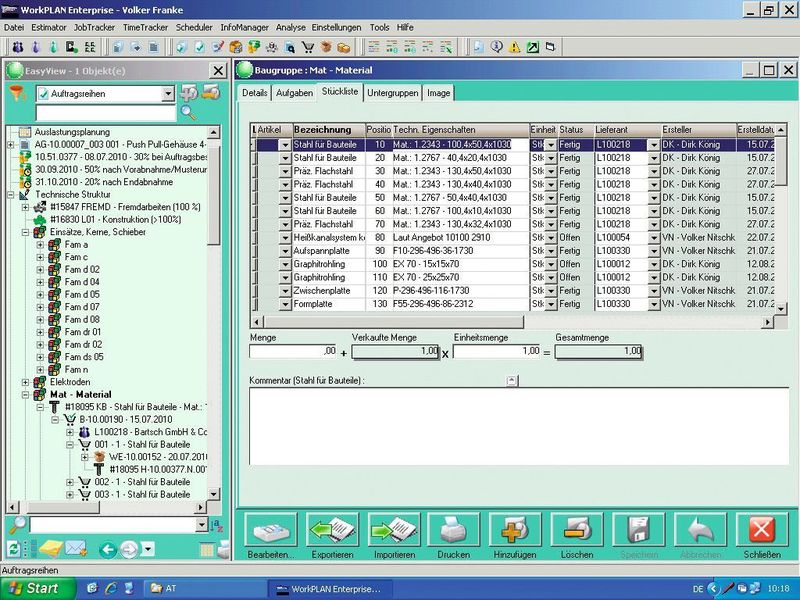This screenshot has width=800, height=600.
Task: Open dropdown of the bottom EasyView search field
Action: 202,525
